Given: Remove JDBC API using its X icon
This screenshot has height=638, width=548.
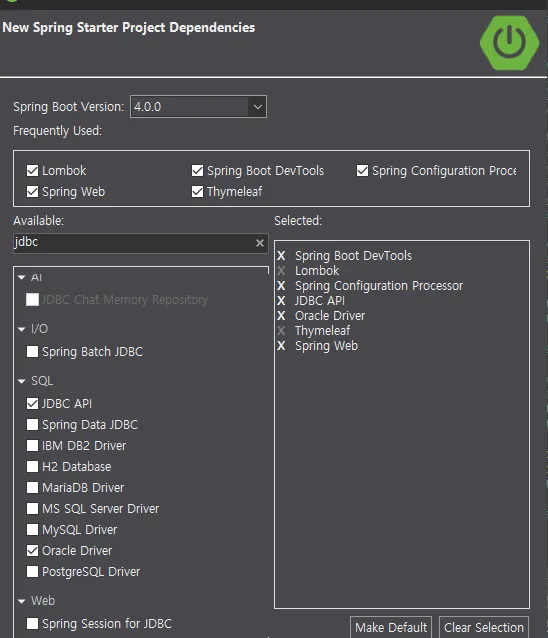Looking at the screenshot, I should [281, 301].
